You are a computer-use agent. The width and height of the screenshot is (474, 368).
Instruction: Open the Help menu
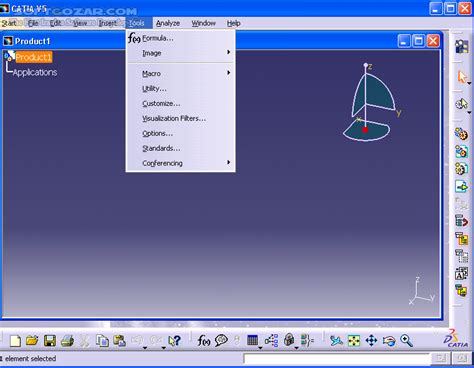pyautogui.click(x=233, y=23)
